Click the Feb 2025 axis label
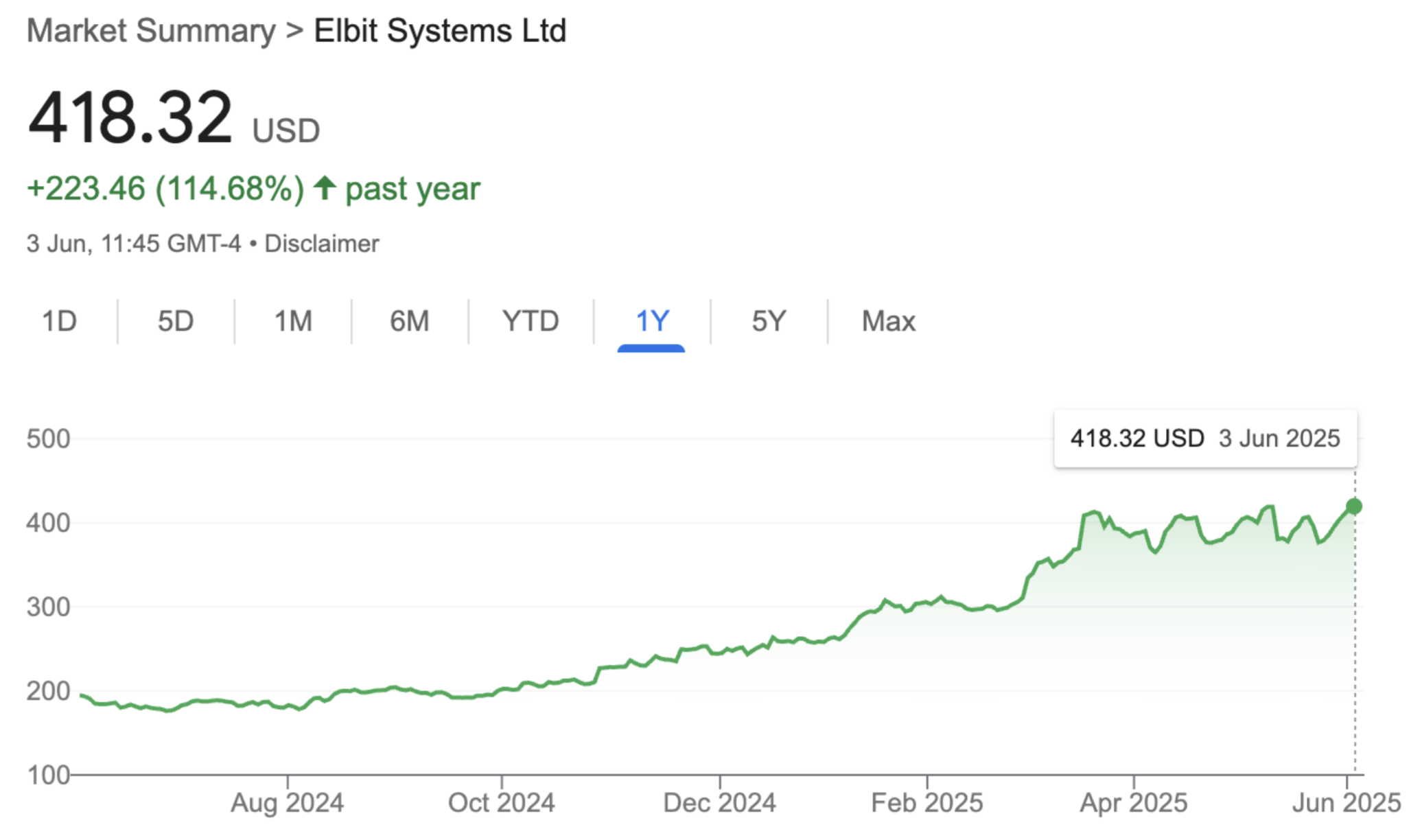This screenshot has height=840, width=1422. [x=927, y=802]
